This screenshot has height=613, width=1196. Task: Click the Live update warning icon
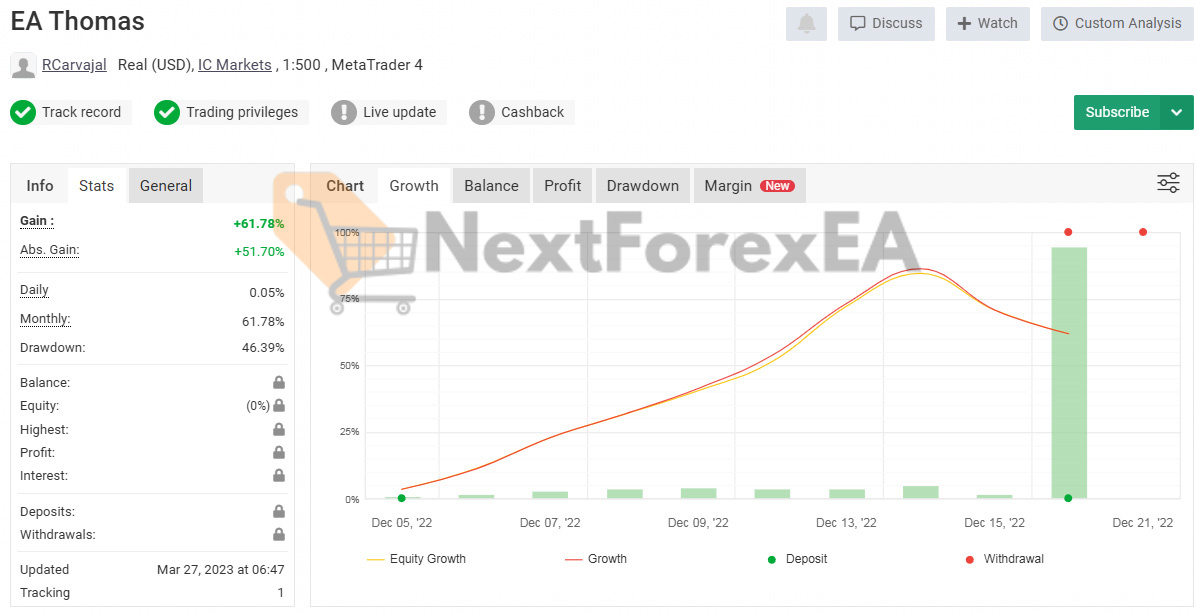click(x=344, y=112)
